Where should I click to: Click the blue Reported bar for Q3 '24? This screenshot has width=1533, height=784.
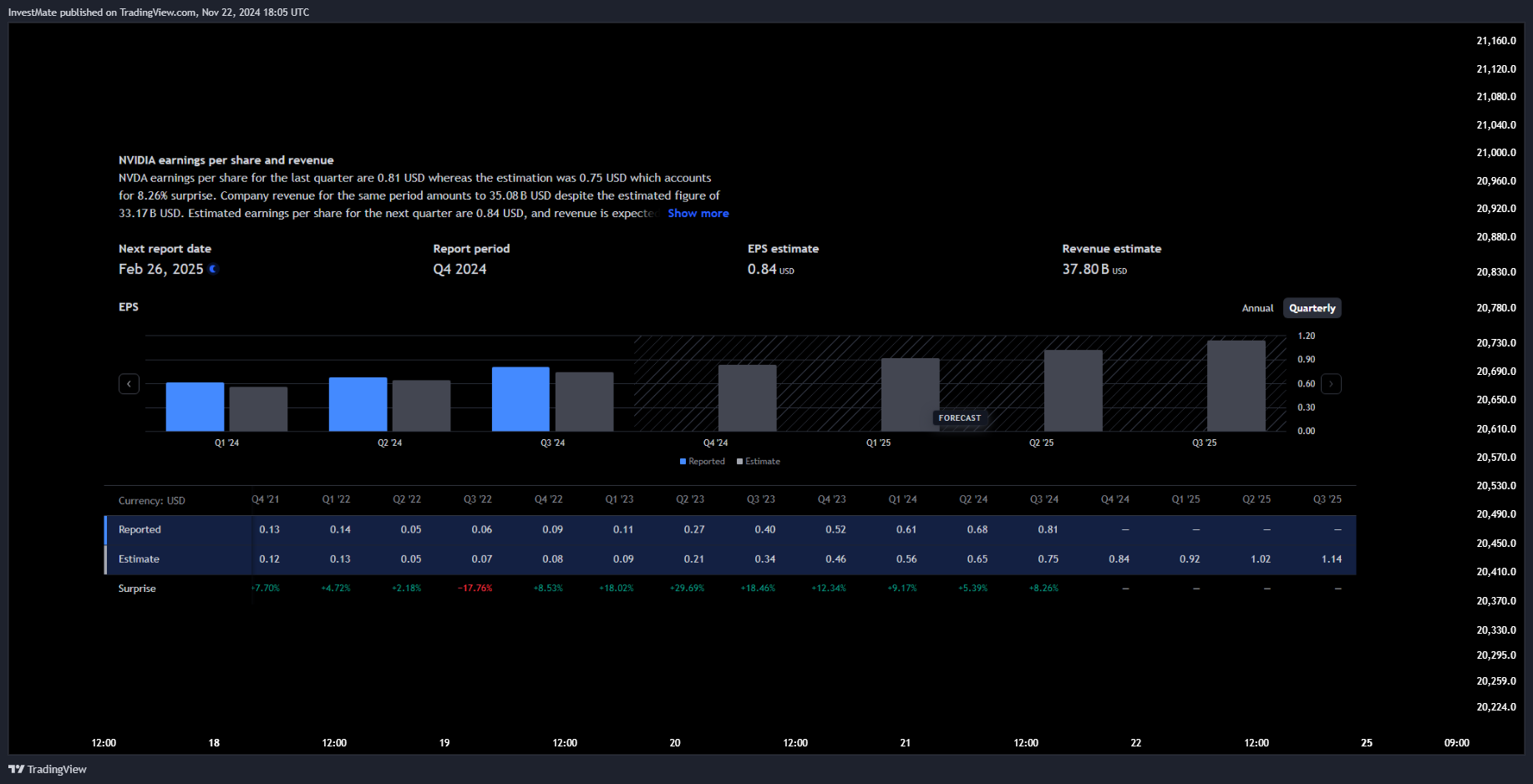point(520,399)
